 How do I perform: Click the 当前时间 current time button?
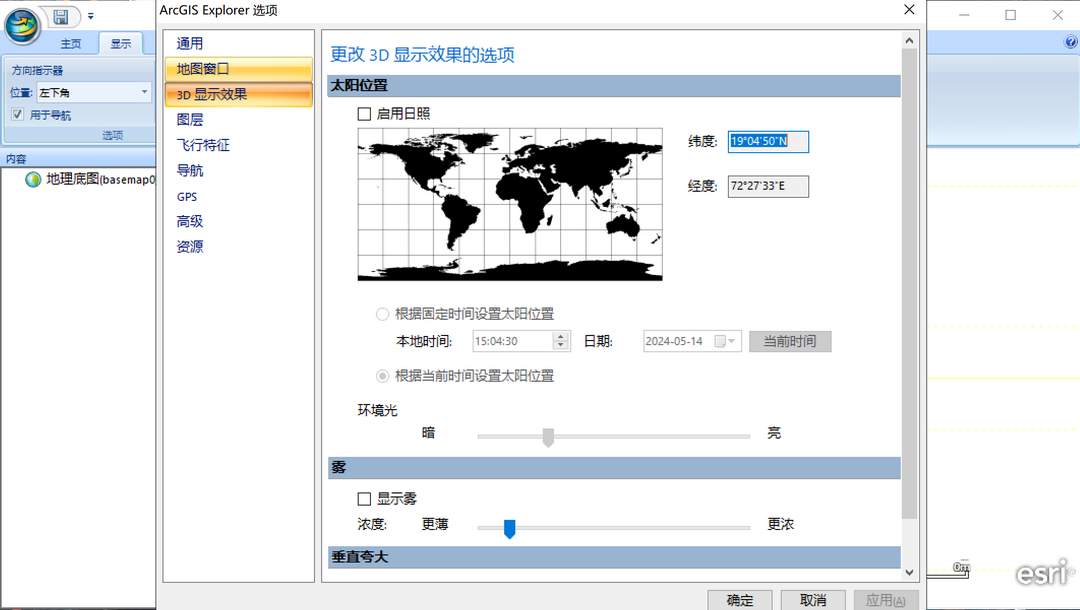pos(790,341)
